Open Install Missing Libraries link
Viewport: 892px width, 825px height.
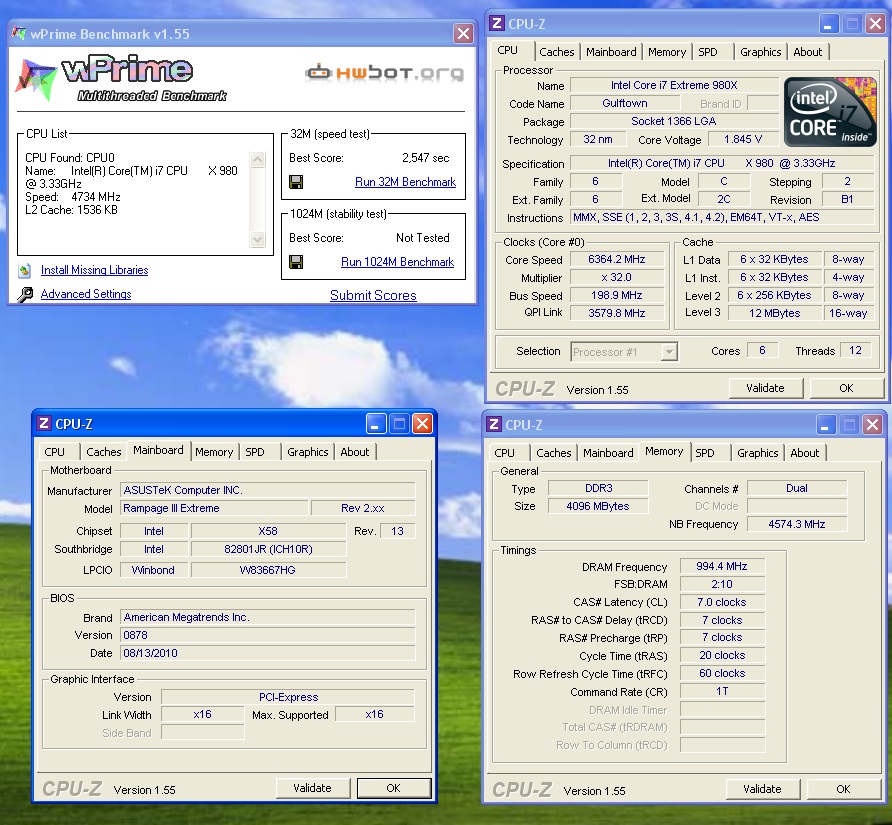pos(94,270)
